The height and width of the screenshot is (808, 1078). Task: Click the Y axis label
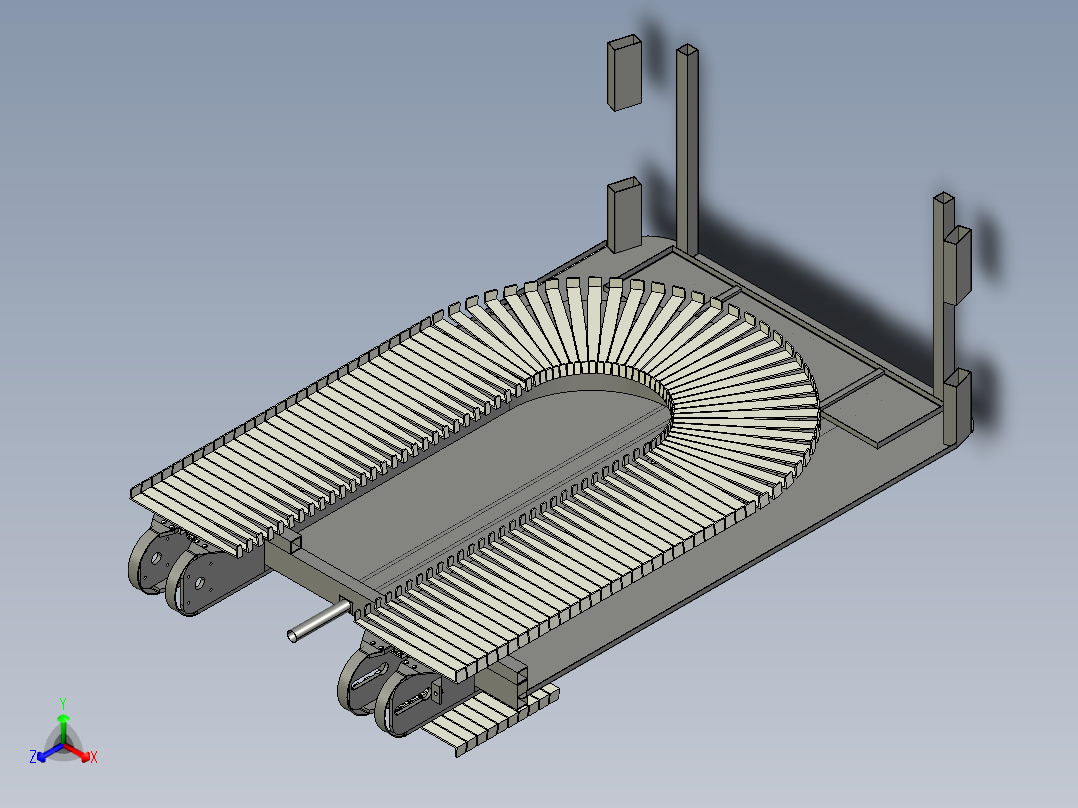click(x=65, y=704)
